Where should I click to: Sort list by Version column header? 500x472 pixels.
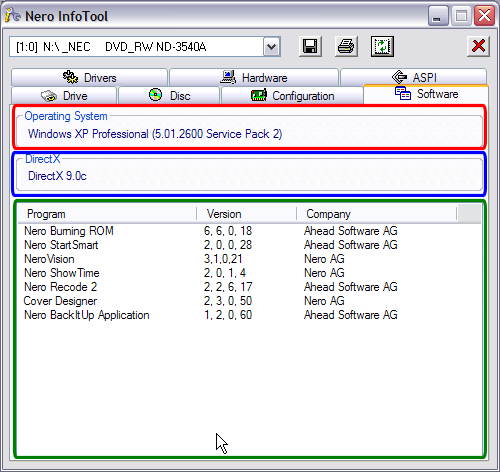pos(247,214)
